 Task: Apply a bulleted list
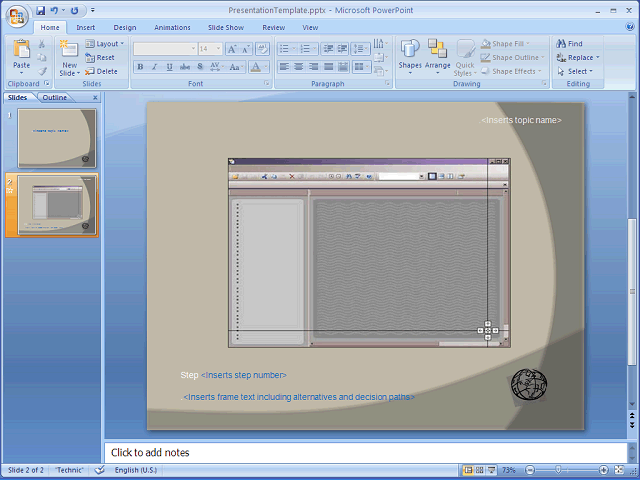click(284, 49)
